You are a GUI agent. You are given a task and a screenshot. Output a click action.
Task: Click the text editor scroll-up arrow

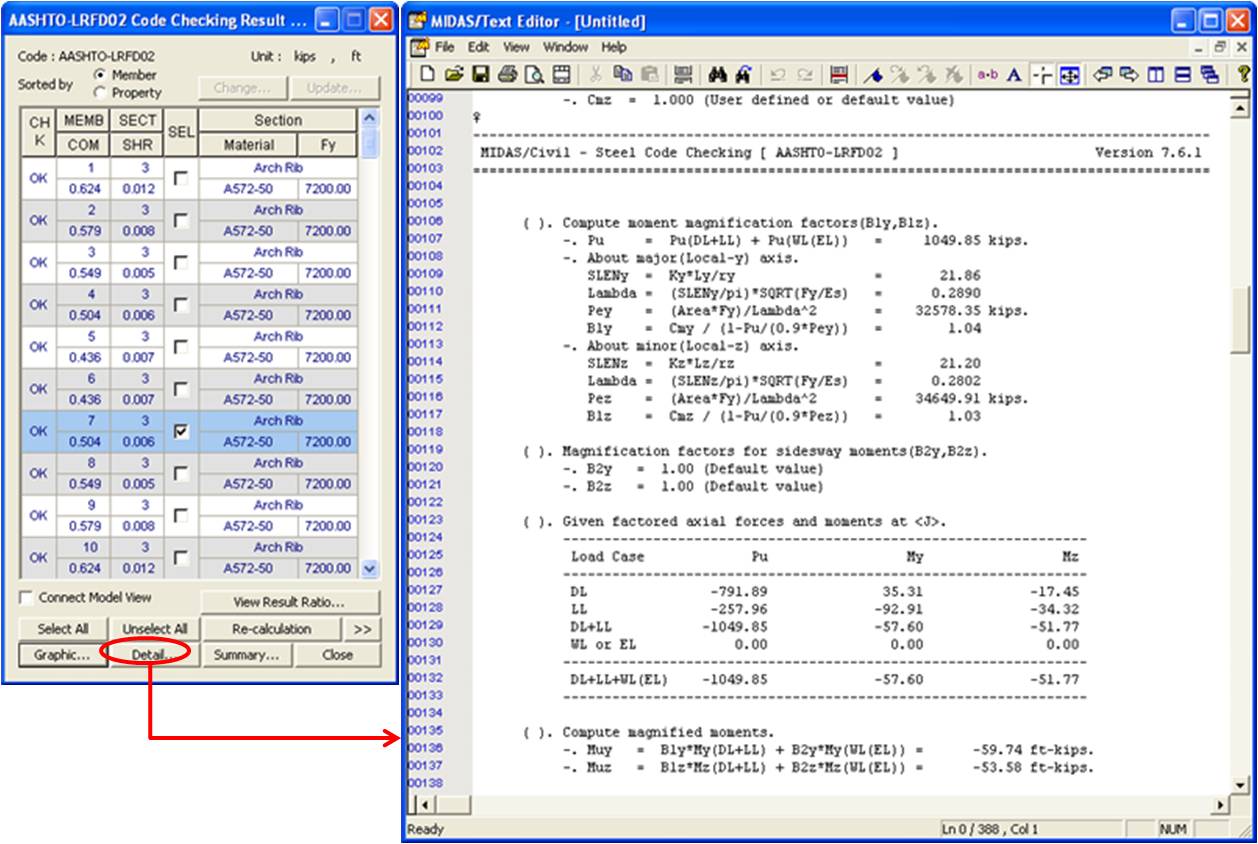(x=1243, y=108)
